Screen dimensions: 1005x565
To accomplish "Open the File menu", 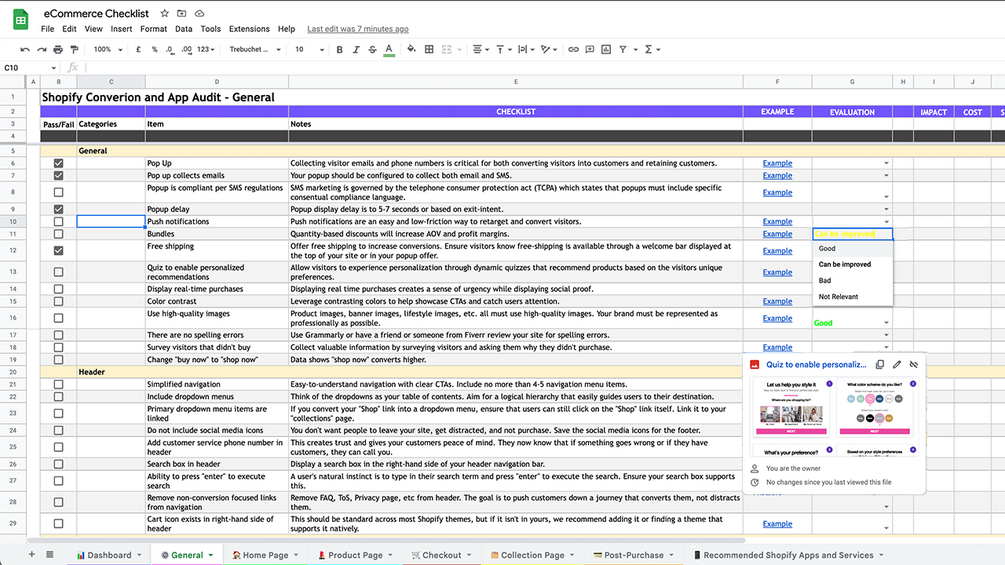I will (x=47, y=29).
